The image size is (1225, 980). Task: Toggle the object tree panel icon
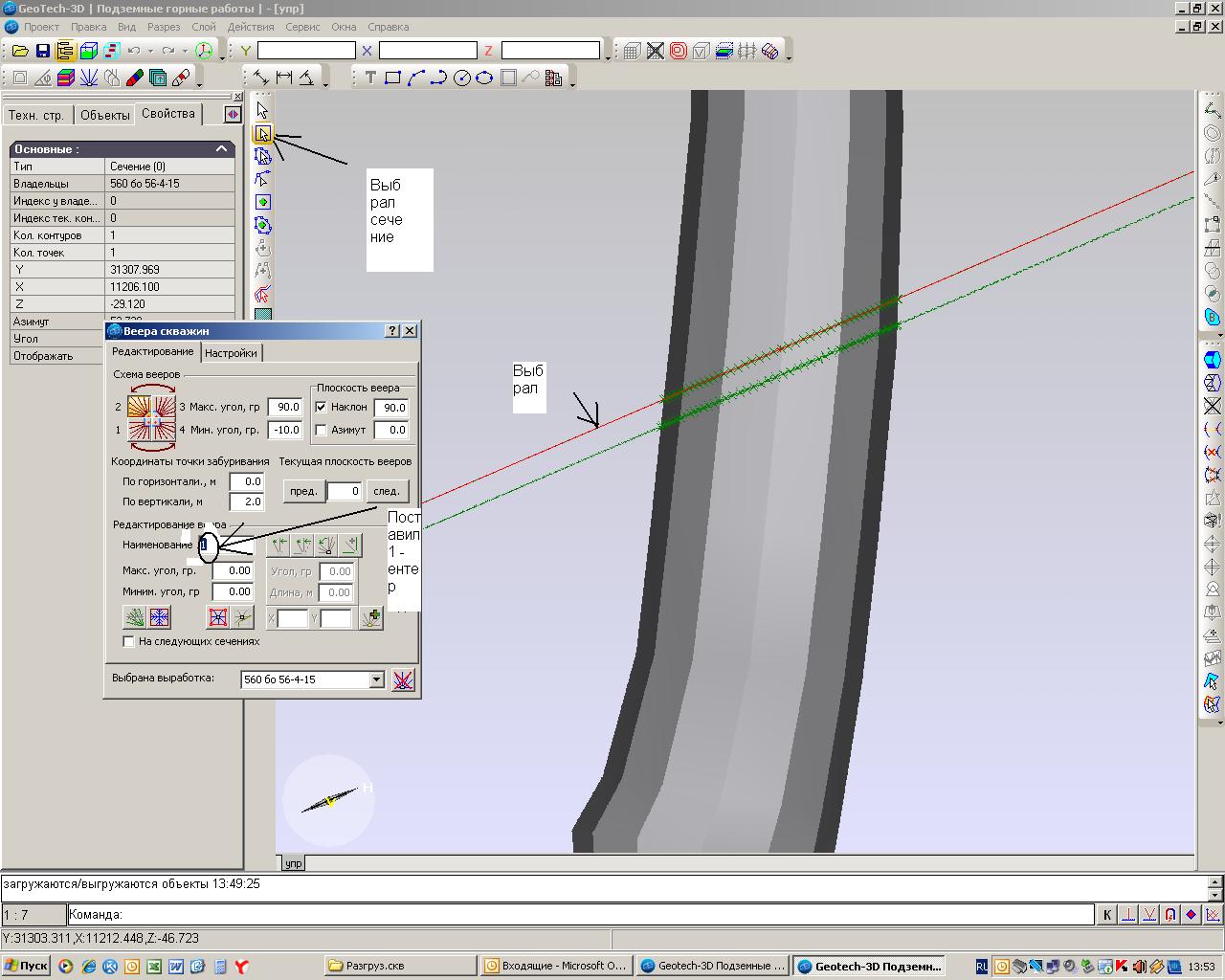point(65,51)
